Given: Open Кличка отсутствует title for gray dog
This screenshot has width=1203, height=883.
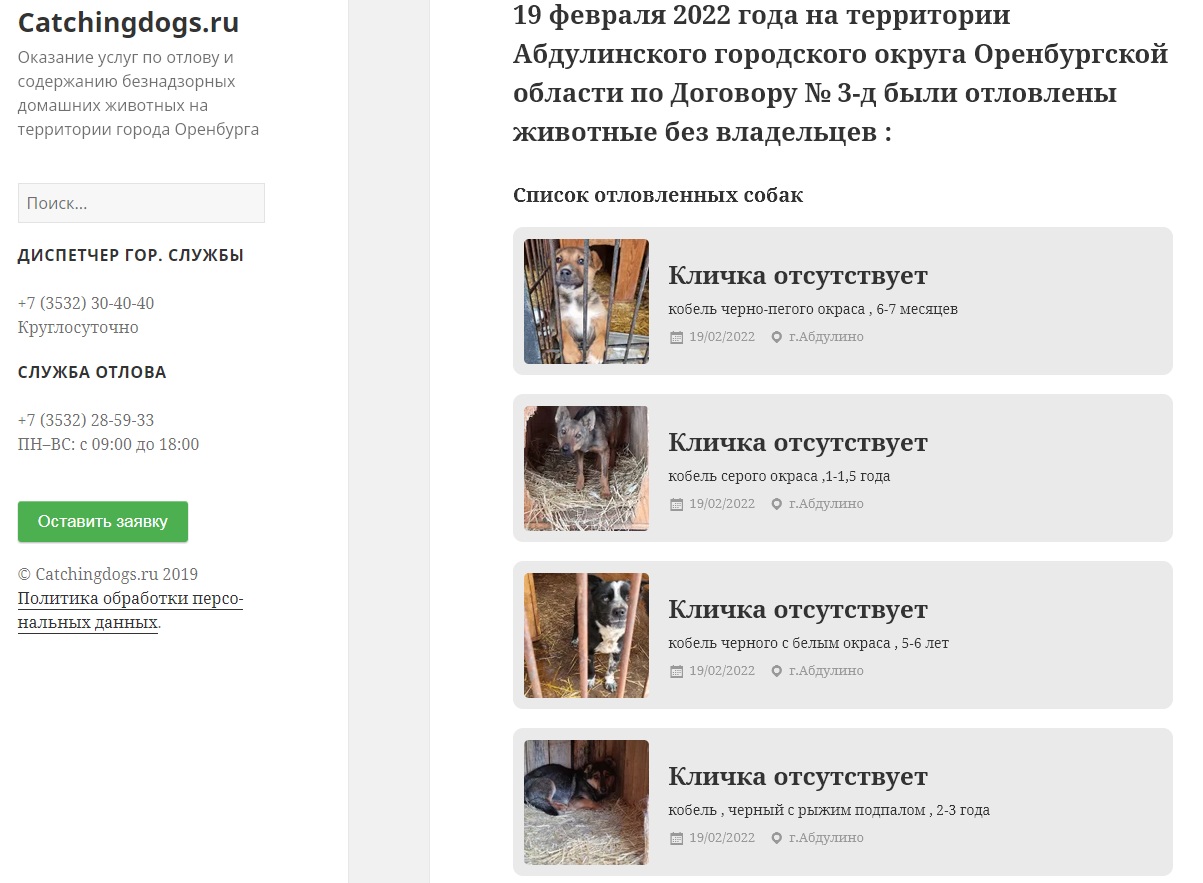Looking at the screenshot, I should pos(798,442).
